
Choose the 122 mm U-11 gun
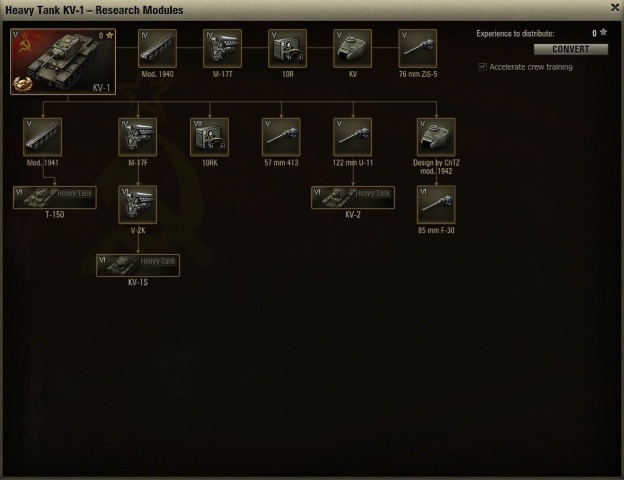(353, 137)
